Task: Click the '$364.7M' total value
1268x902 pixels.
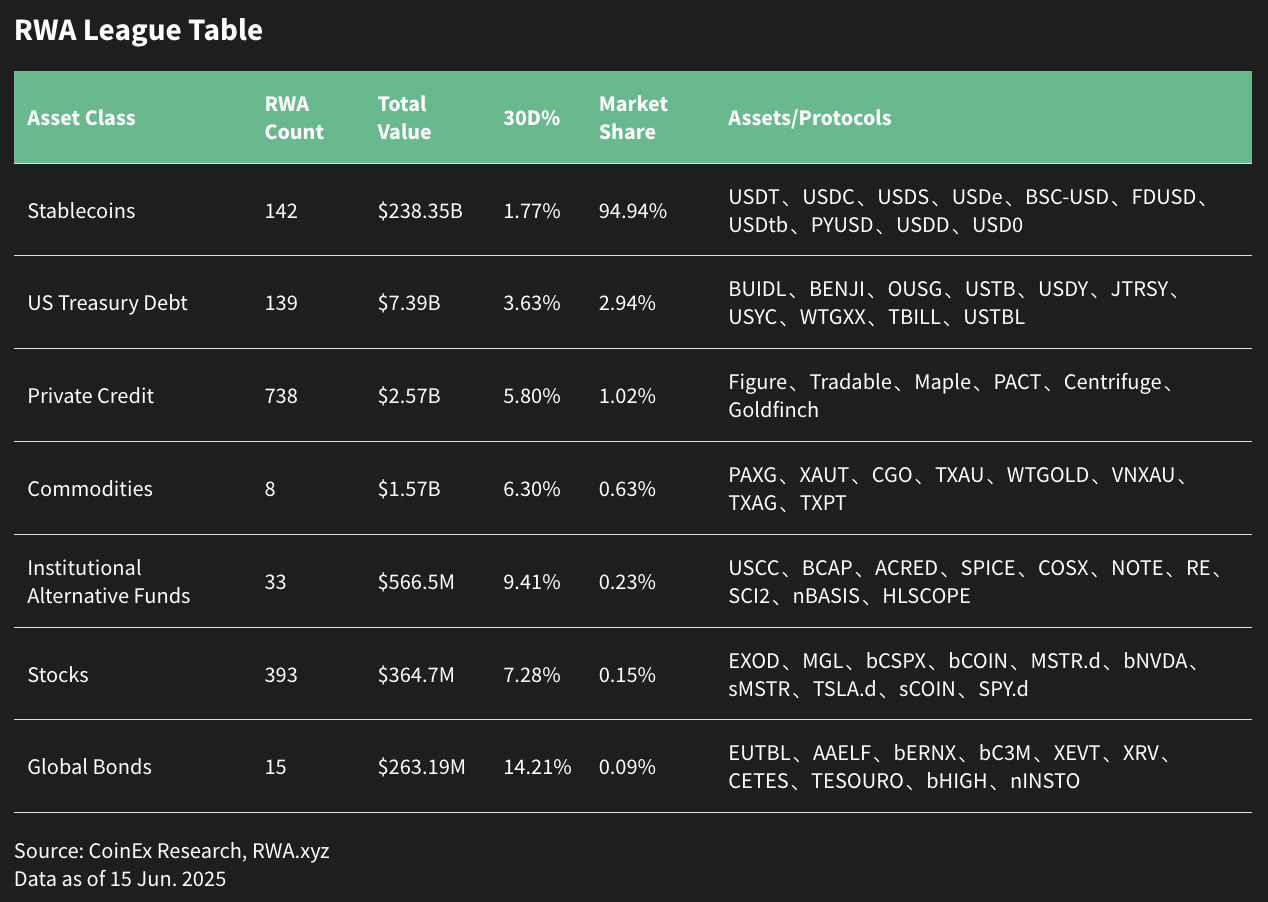Action: click(416, 675)
